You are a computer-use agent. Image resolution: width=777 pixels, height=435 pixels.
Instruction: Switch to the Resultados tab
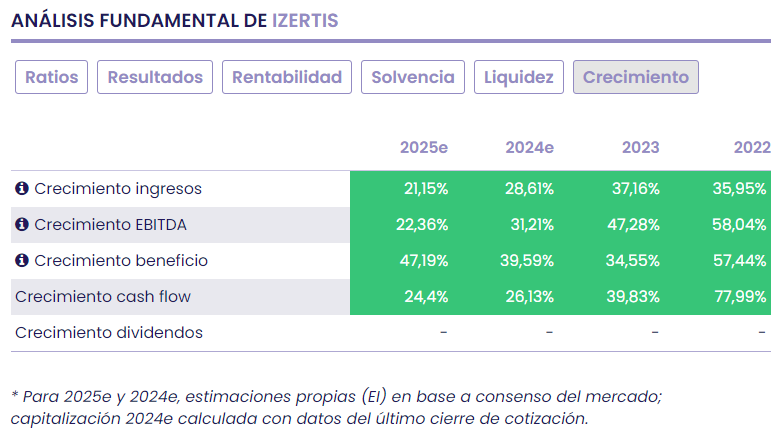(155, 77)
